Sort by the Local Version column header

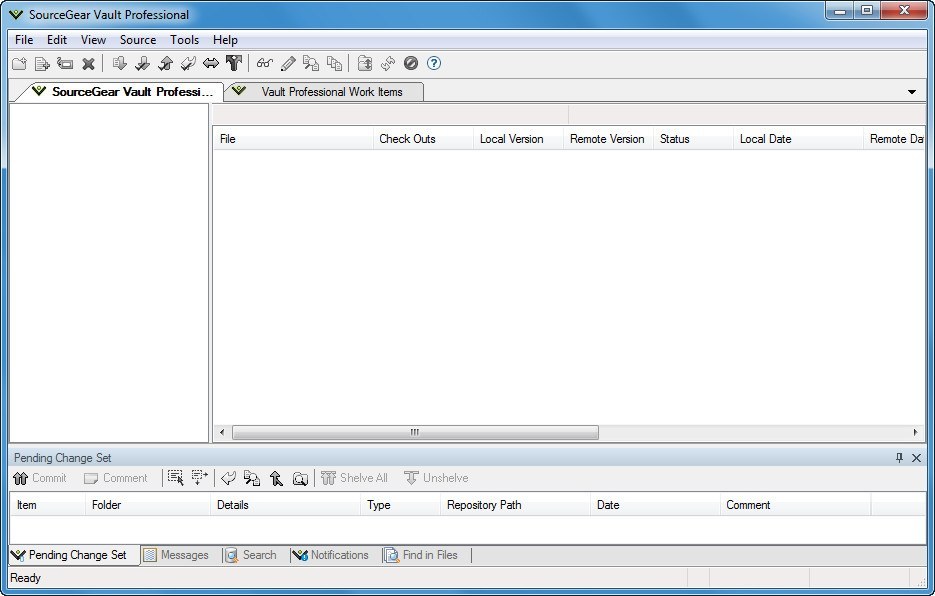tap(518, 139)
